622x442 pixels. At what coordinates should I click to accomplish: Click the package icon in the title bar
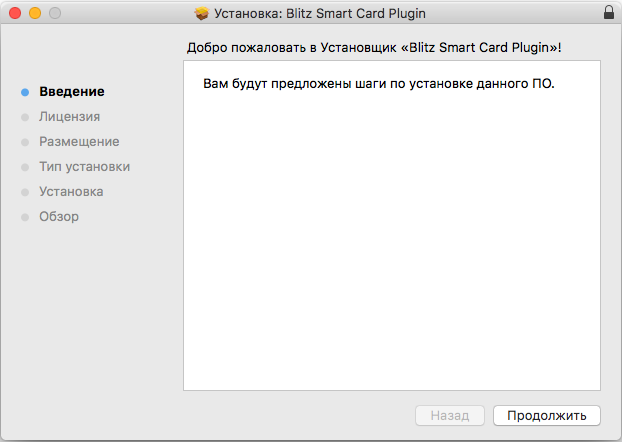(201, 13)
